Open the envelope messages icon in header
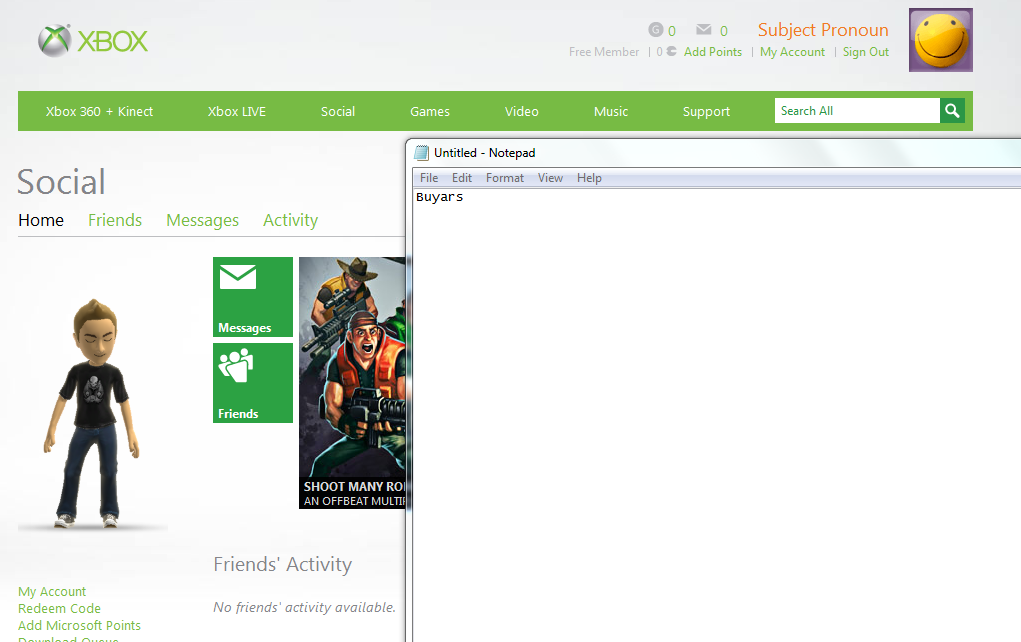The image size is (1021, 642). click(703, 29)
